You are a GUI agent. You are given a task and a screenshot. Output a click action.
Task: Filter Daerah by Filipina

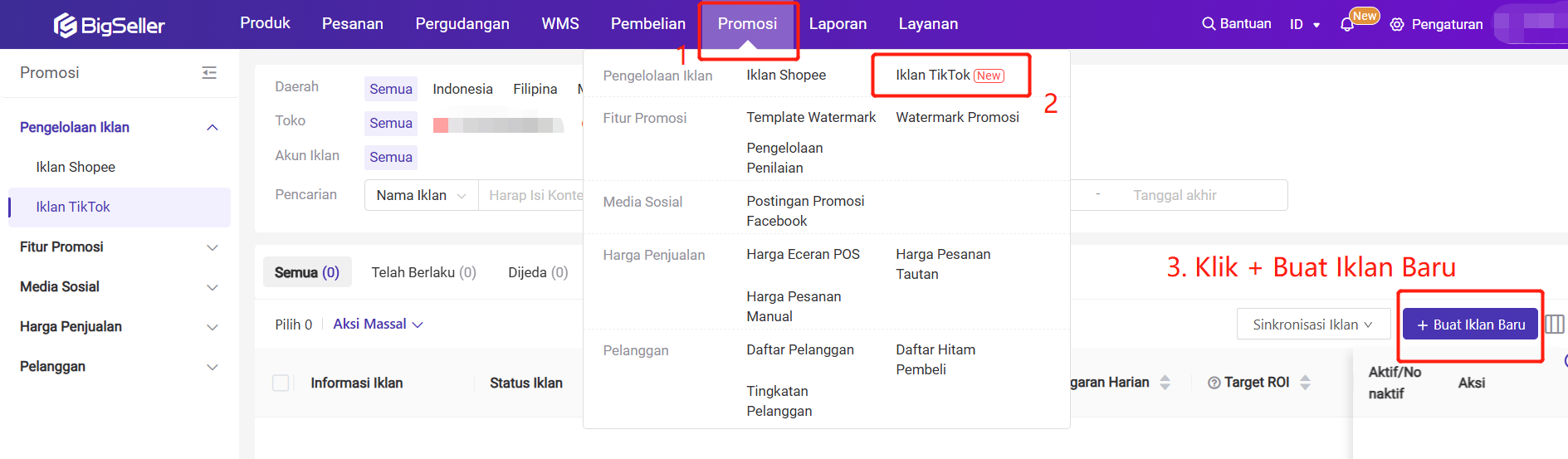tap(535, 89)
